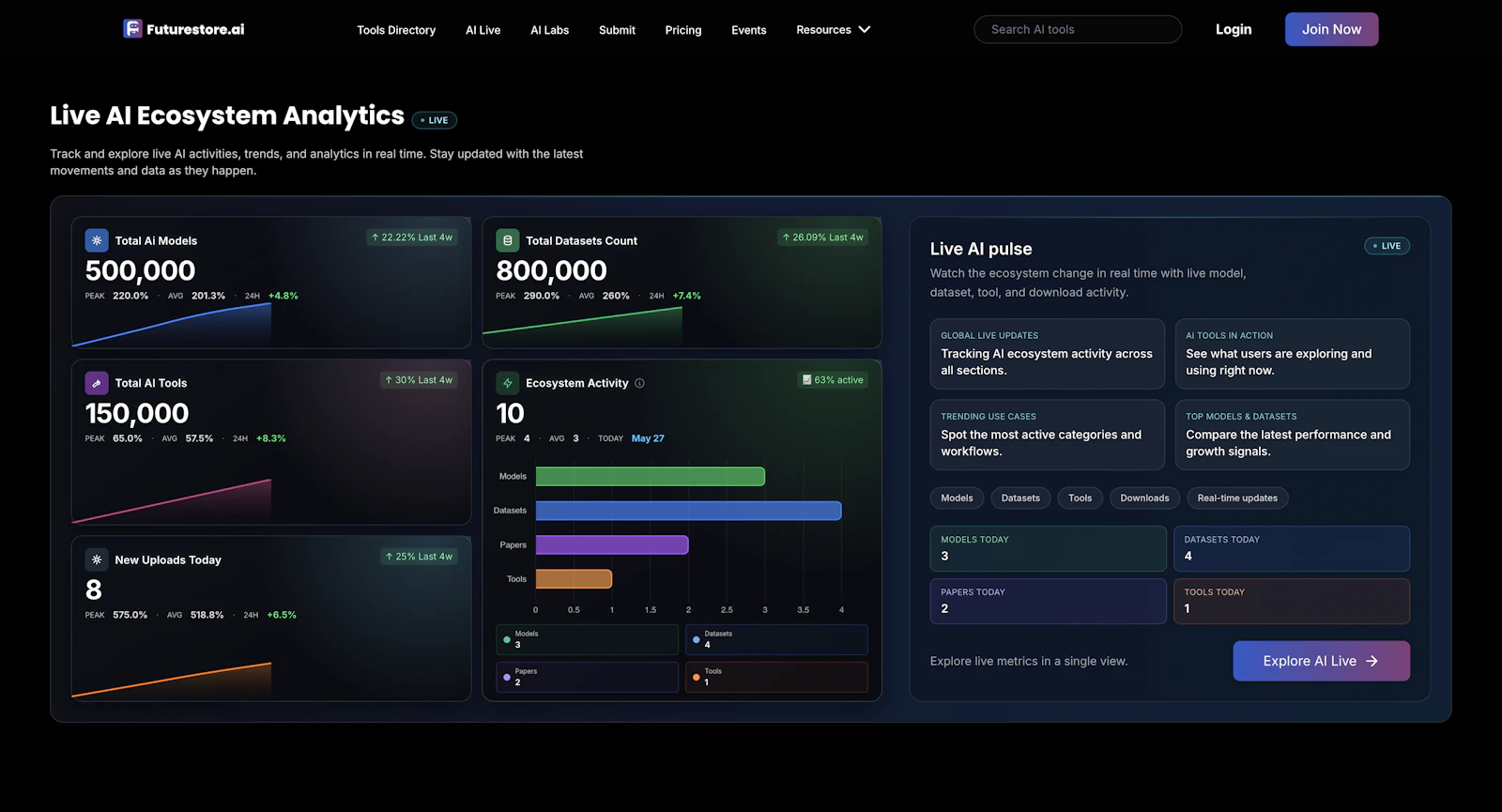Click the Models Today stat tile

click(1048, 548)
